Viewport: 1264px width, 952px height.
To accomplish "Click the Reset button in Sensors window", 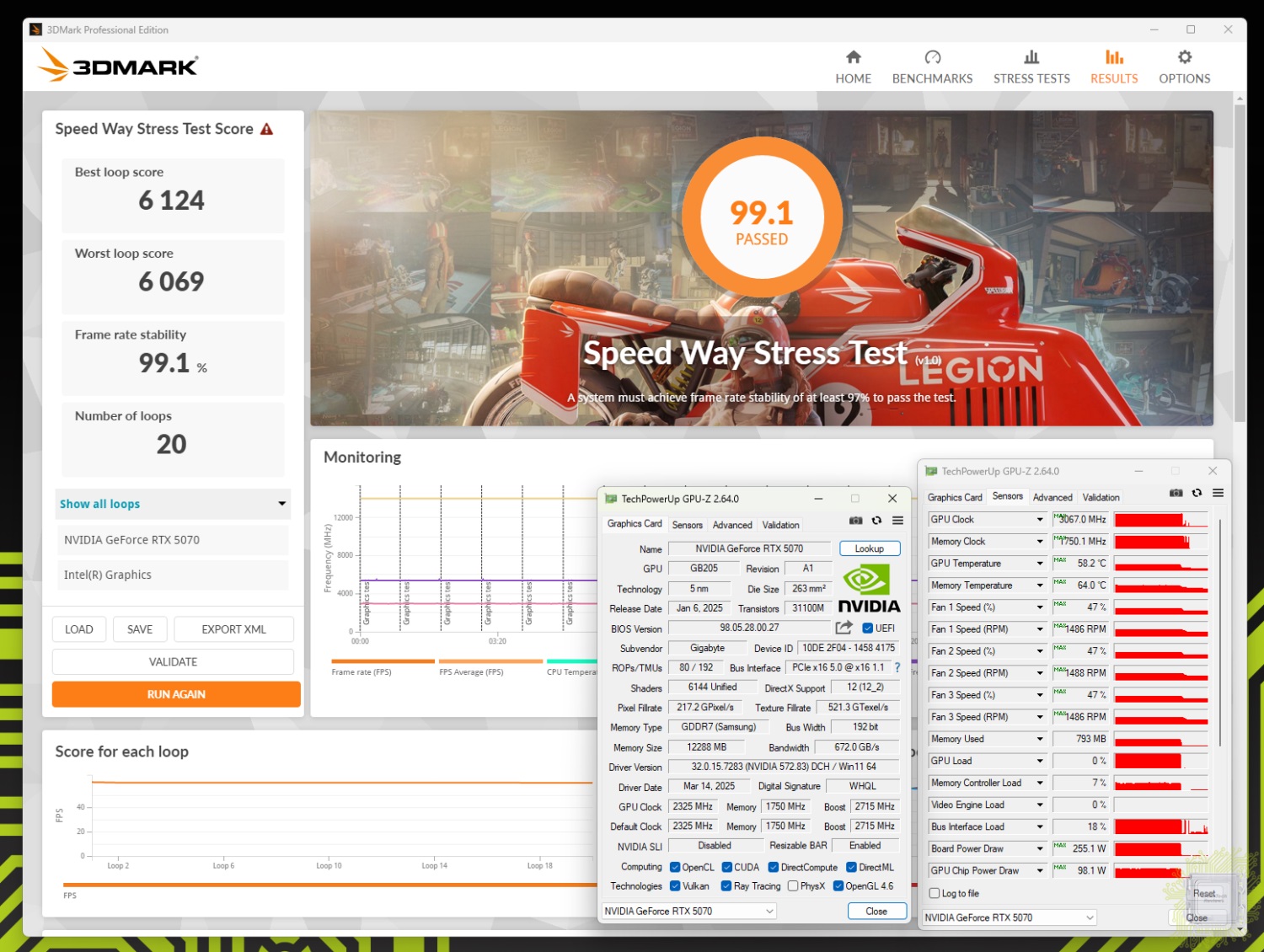I will click(1204, 893).
